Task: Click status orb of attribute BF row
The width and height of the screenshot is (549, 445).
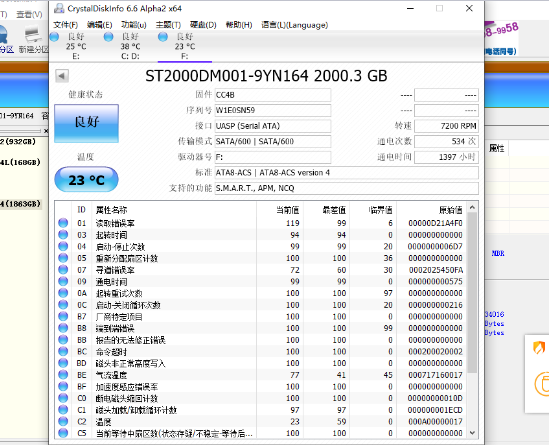Action: point(63,387)
